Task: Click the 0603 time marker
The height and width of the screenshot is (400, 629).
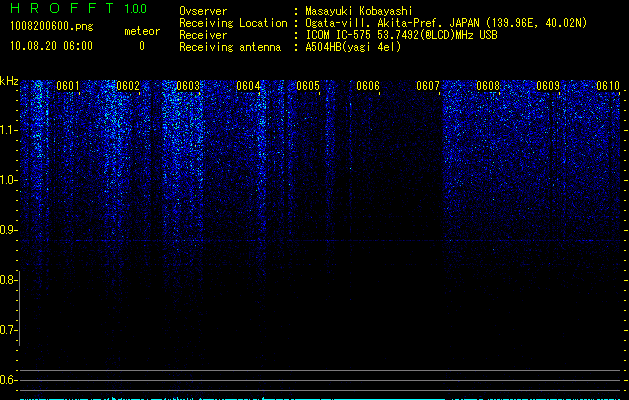Action: [188, 86]
